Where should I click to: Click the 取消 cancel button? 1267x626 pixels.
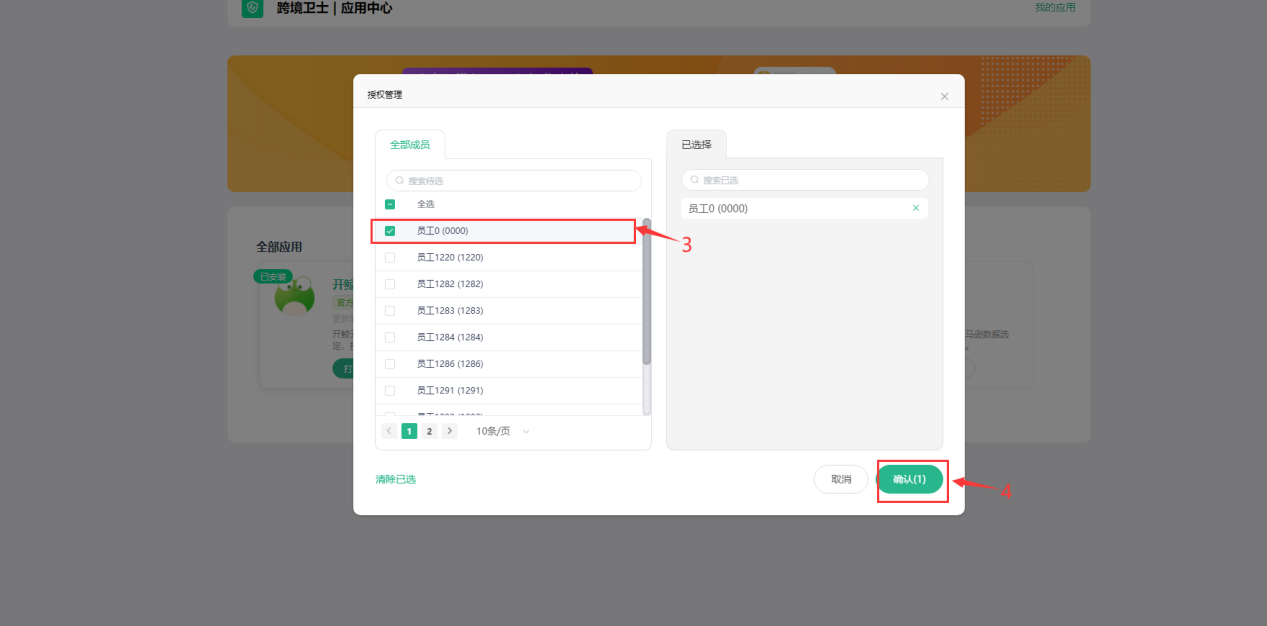840,479
